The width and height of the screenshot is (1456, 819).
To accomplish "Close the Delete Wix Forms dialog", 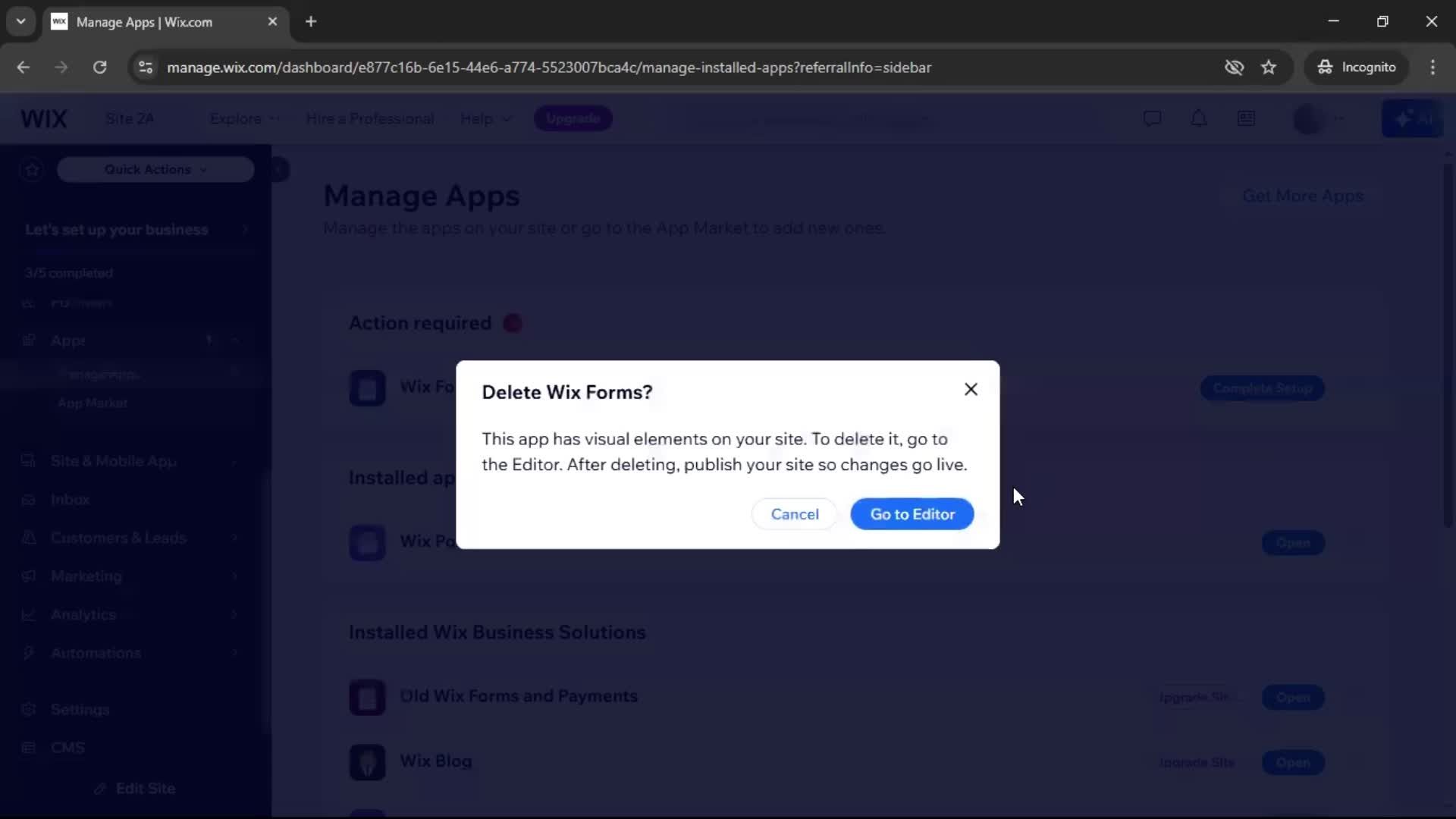I will pyautogui.click(x=971, y=389).
